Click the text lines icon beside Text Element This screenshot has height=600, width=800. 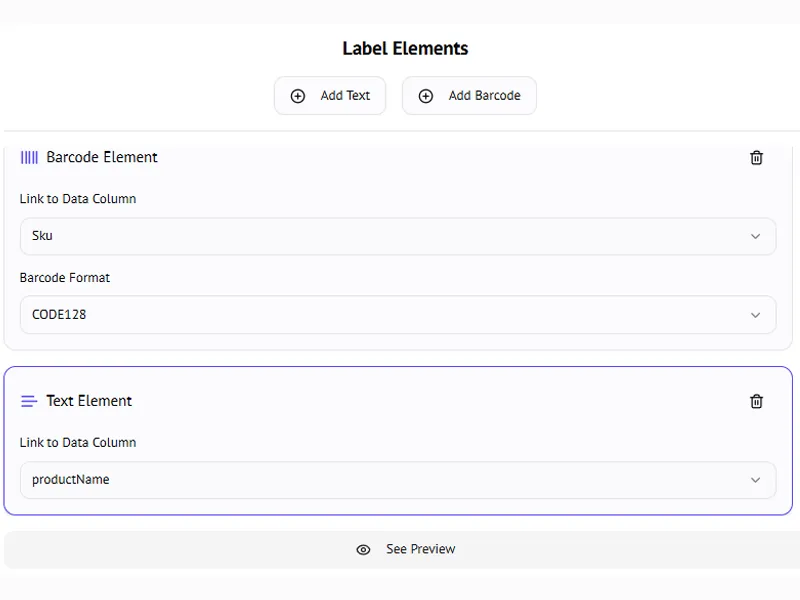[27, 400]
